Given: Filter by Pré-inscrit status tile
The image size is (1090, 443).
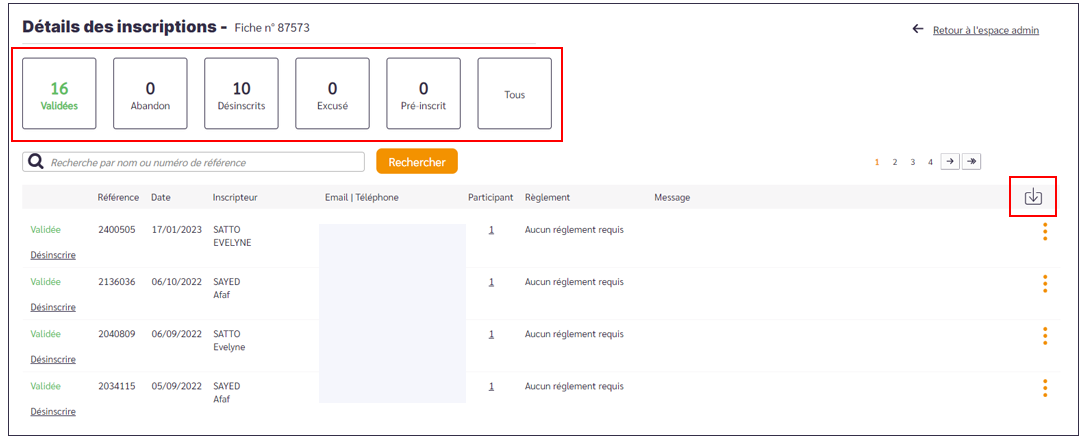Looking at the screenshot, I should 423,94.
